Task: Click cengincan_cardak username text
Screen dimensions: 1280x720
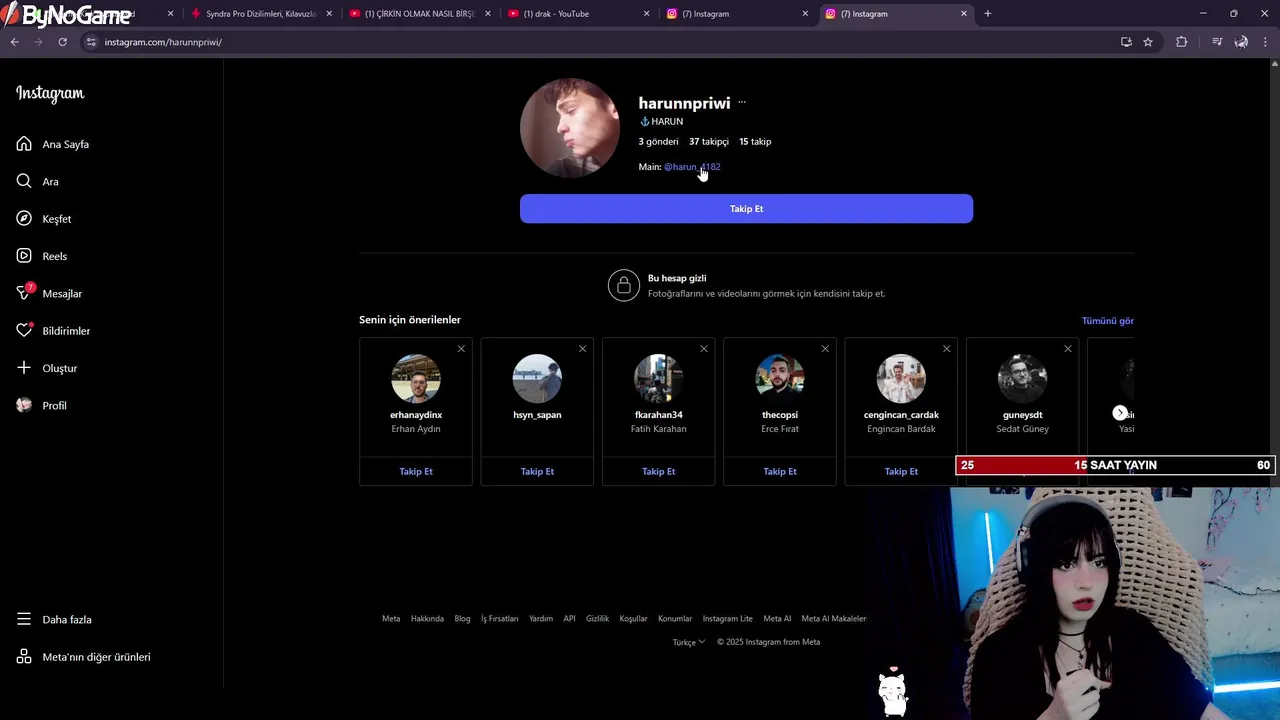Action: (901, 415)
